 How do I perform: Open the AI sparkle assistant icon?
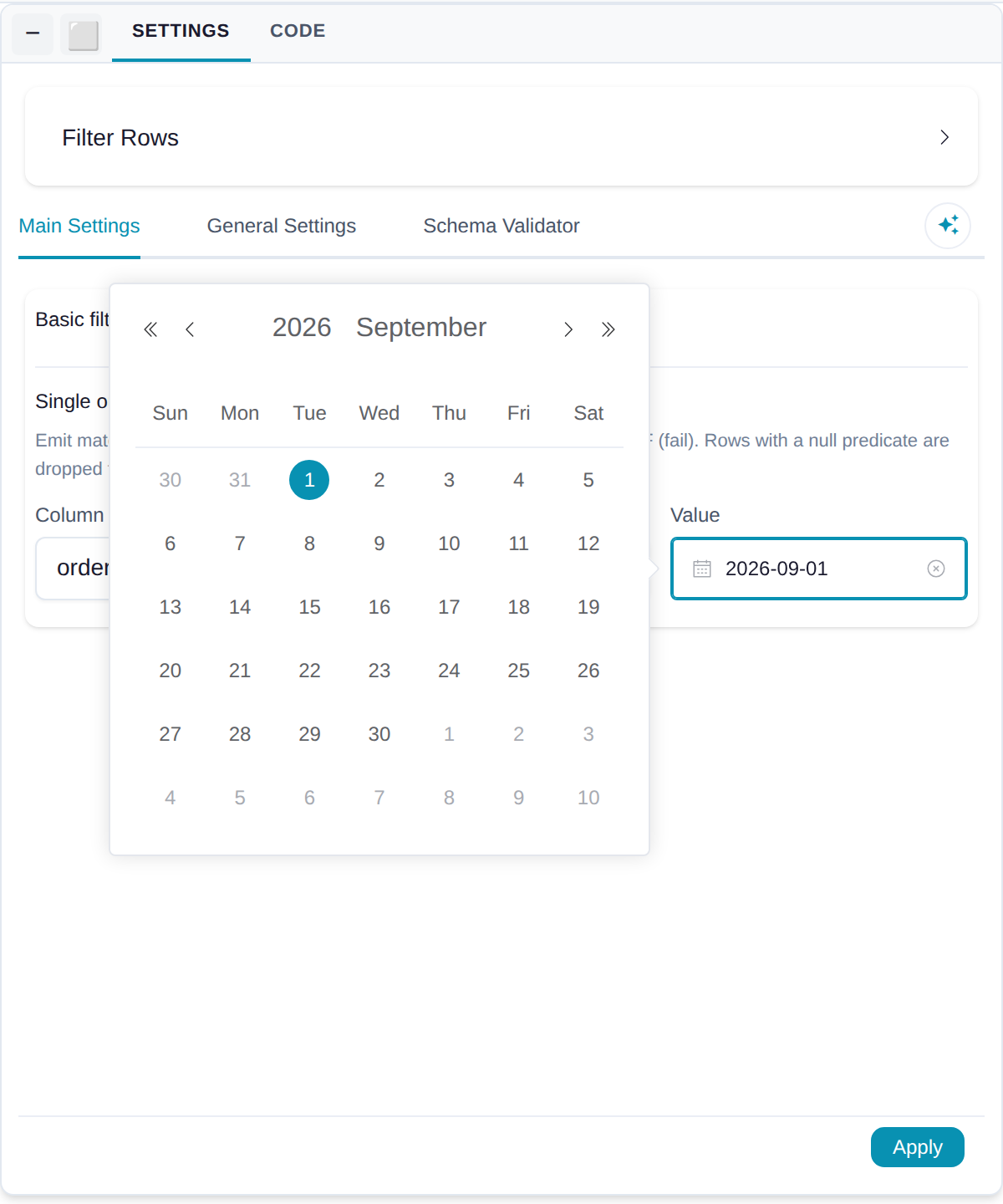[x=948, y=225]
